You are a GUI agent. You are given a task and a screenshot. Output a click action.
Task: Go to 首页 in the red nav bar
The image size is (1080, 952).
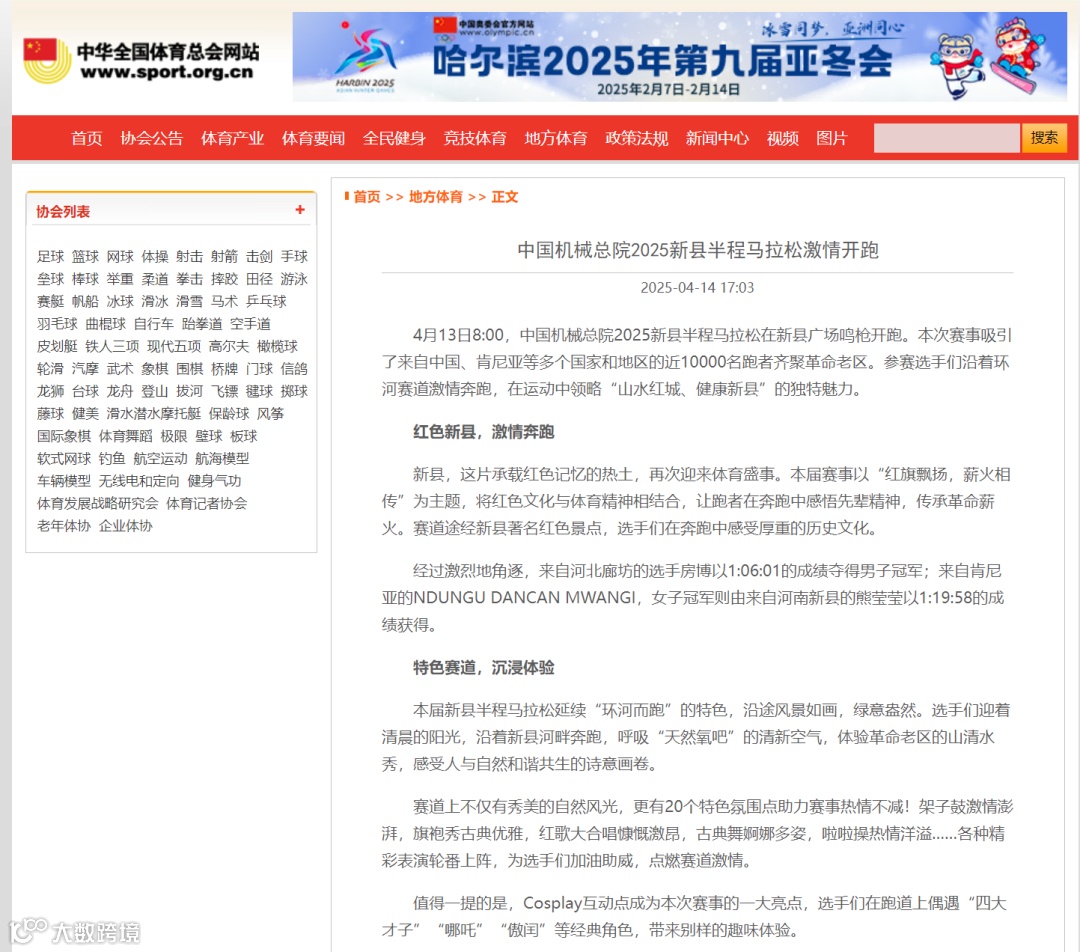coord(87,138)
